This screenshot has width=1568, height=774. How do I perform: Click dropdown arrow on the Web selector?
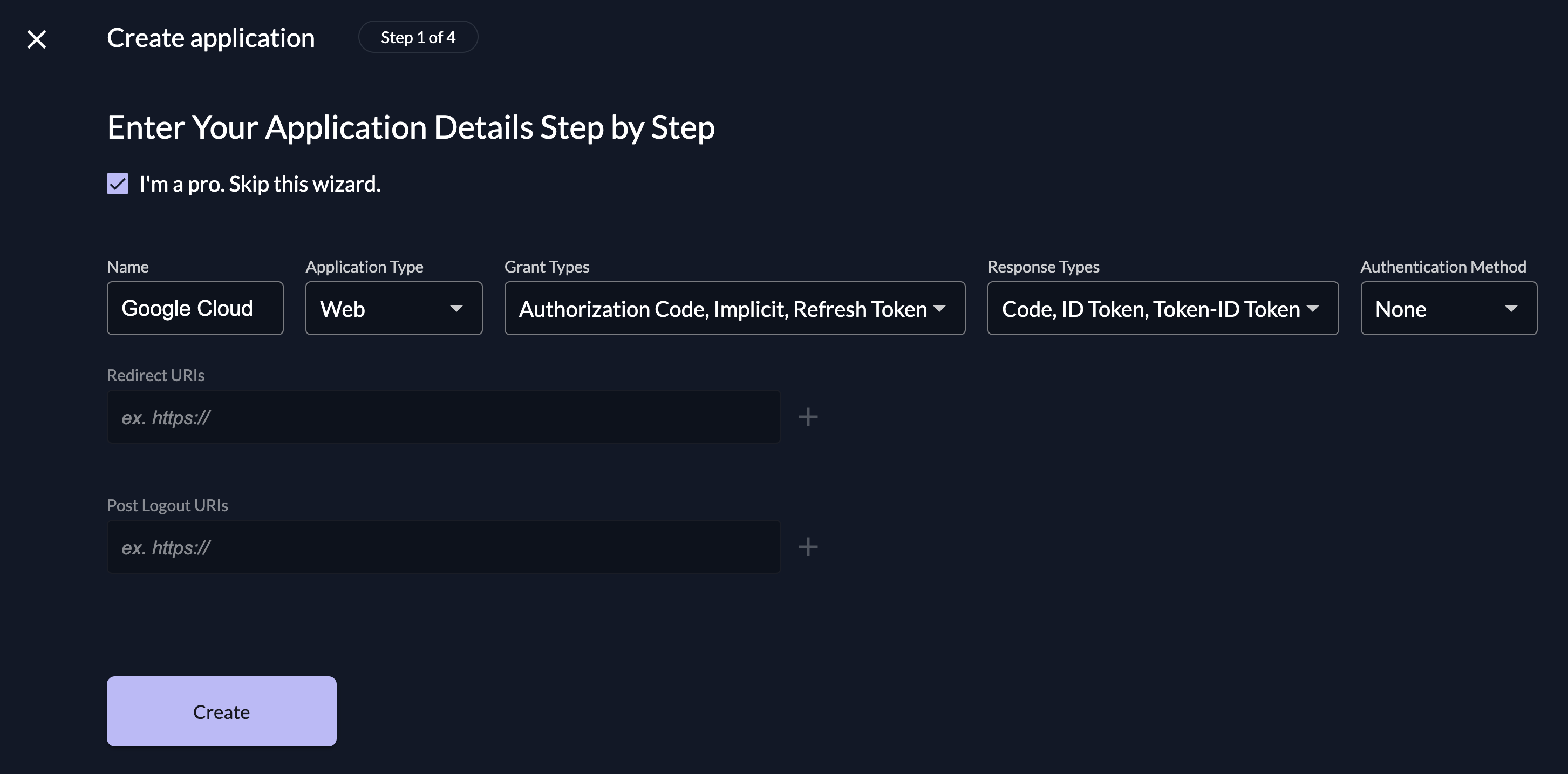pyautogui.click(x=456, y=309)
